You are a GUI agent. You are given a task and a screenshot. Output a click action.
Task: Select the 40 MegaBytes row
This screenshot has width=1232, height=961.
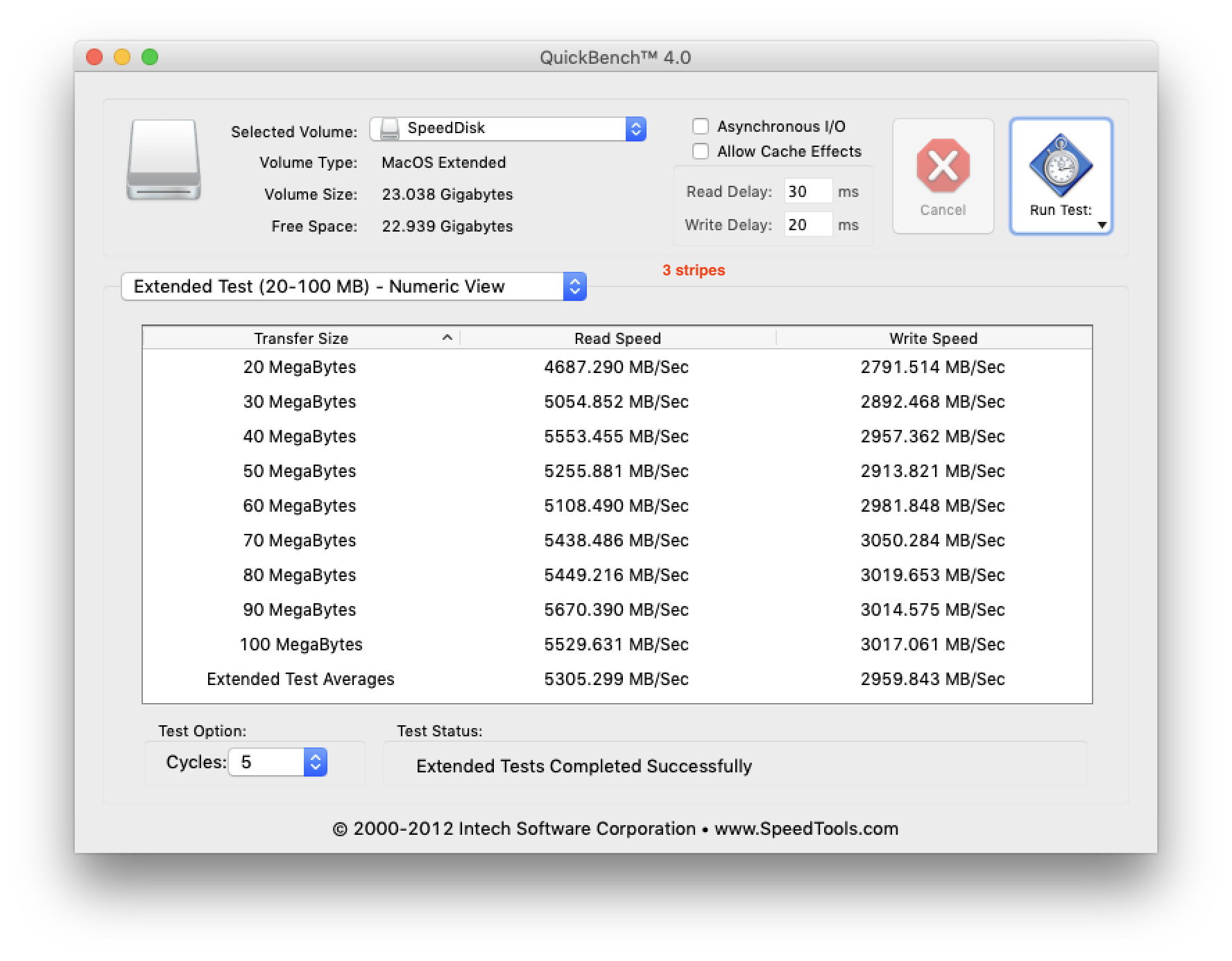(617, 436)
